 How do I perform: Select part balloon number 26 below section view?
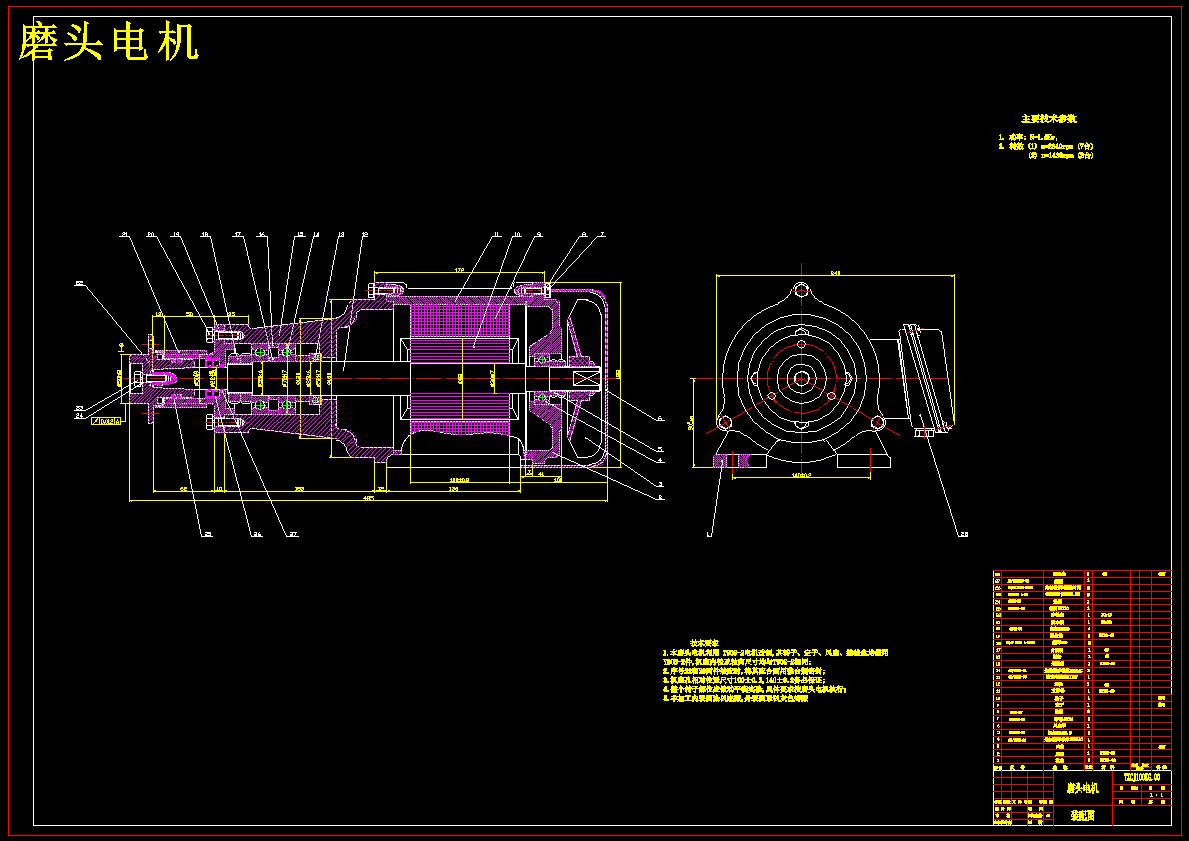point(257,535)
